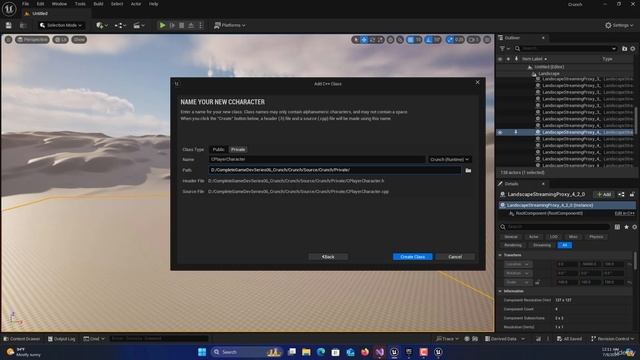Viewport: 640px width, 360px height.
Task: Click the class Path input field
Action: coord(335,170)
